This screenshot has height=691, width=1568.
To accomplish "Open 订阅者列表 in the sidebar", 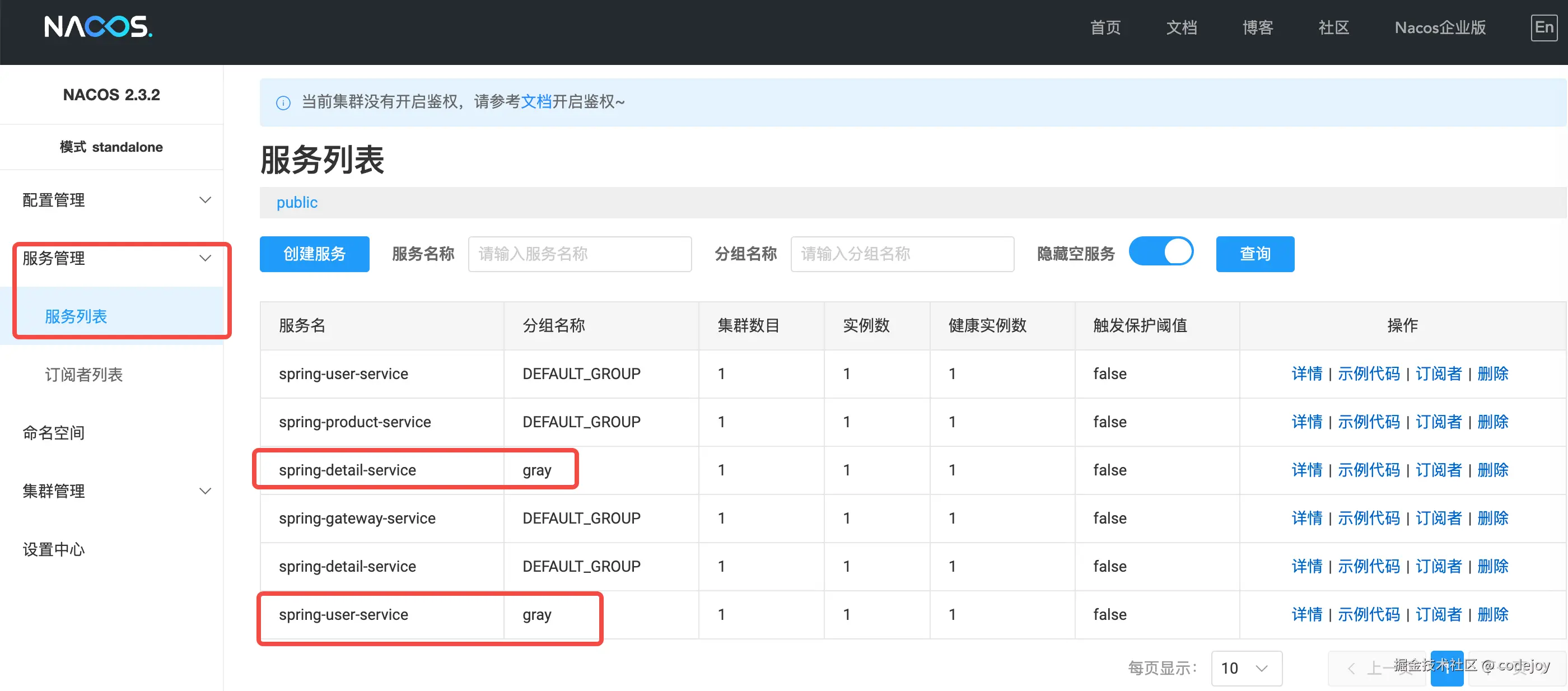I will [x=83, y=375].
